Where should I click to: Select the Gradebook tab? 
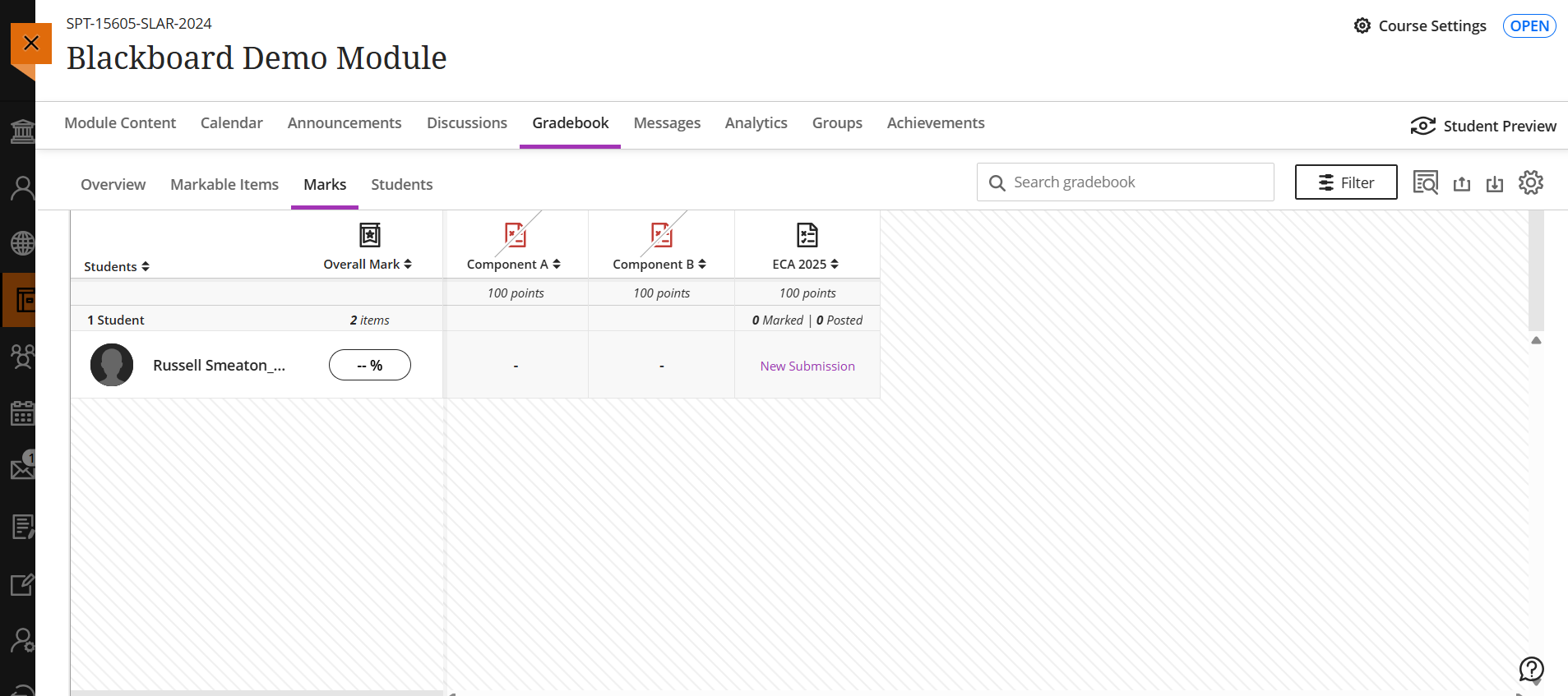[571, 122]
